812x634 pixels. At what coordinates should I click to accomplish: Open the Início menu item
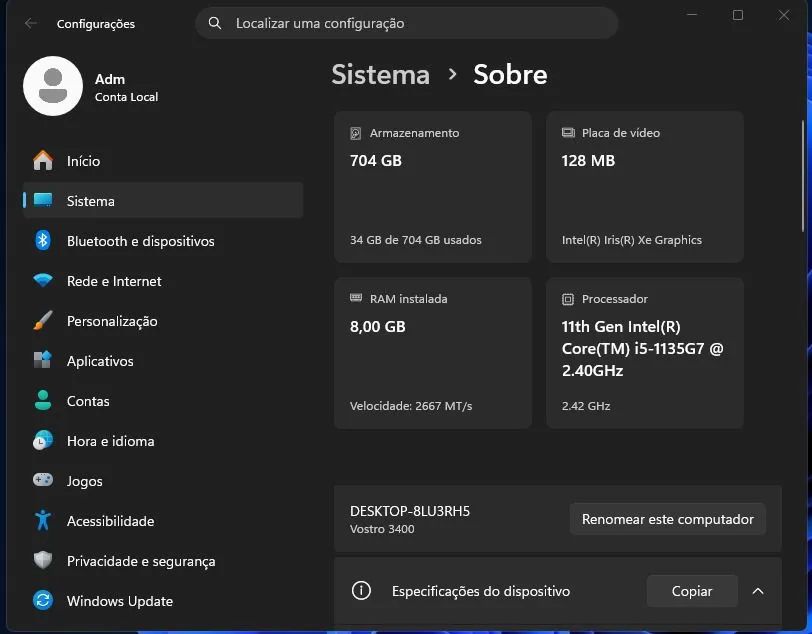click(x=163, y=161)
